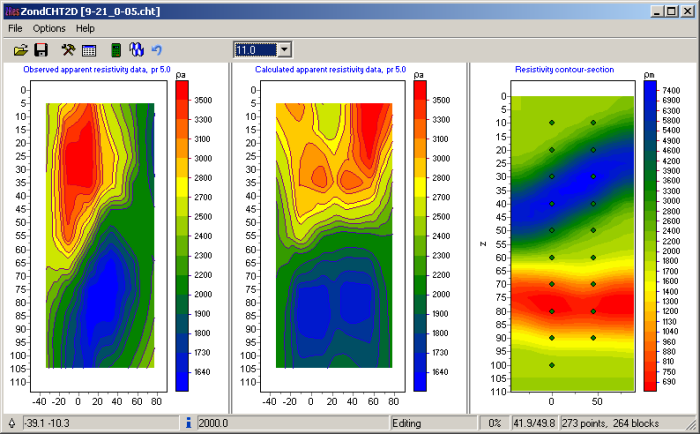700x434 pixels.
Task: Open the data table grid icon
Action: 88,49
